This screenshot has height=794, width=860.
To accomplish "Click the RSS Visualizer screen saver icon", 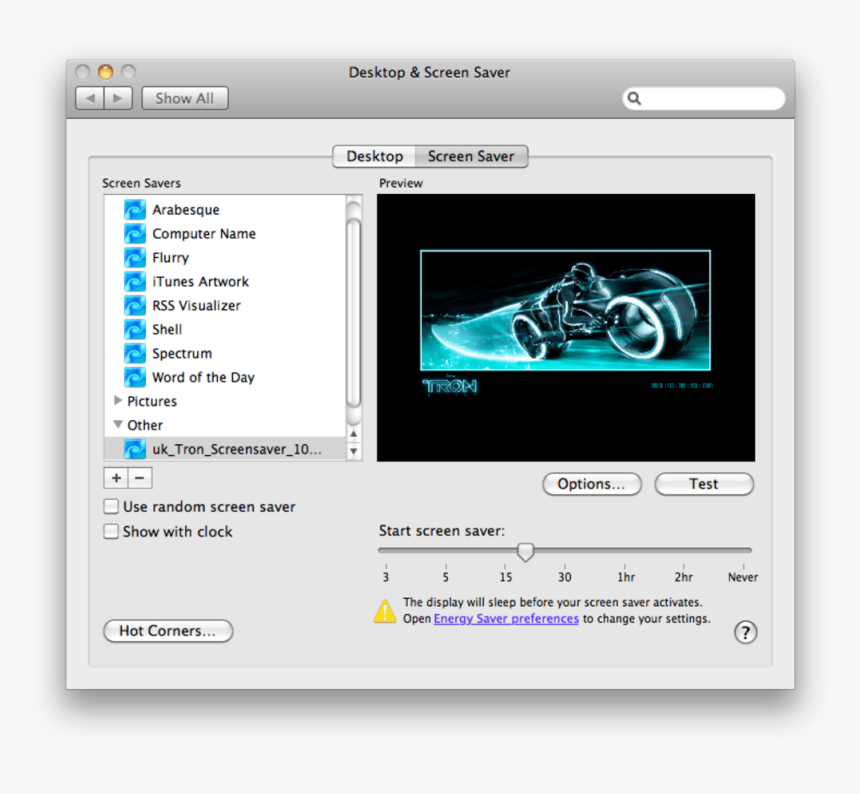I will [x=134, y=305].
